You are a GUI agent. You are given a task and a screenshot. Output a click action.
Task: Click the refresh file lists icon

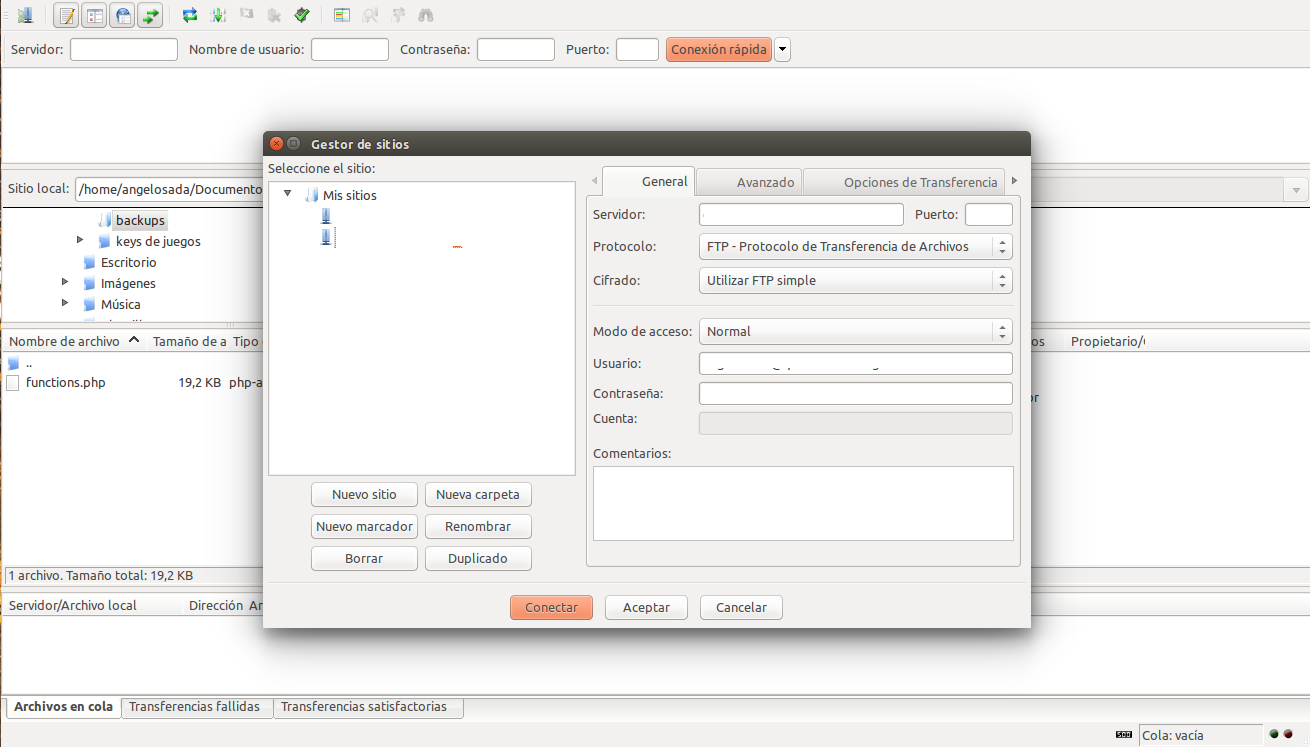coord(190,15)
